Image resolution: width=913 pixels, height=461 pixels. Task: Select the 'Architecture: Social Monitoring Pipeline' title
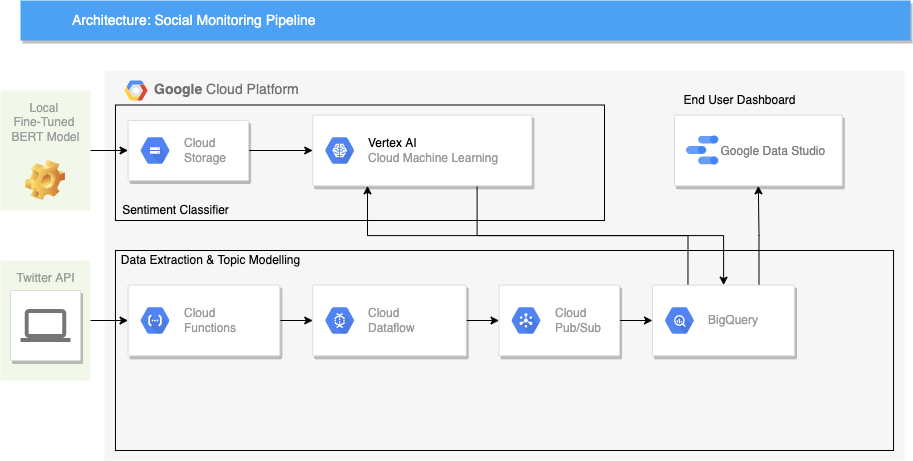pyautogui.click(x=193, y=21)
